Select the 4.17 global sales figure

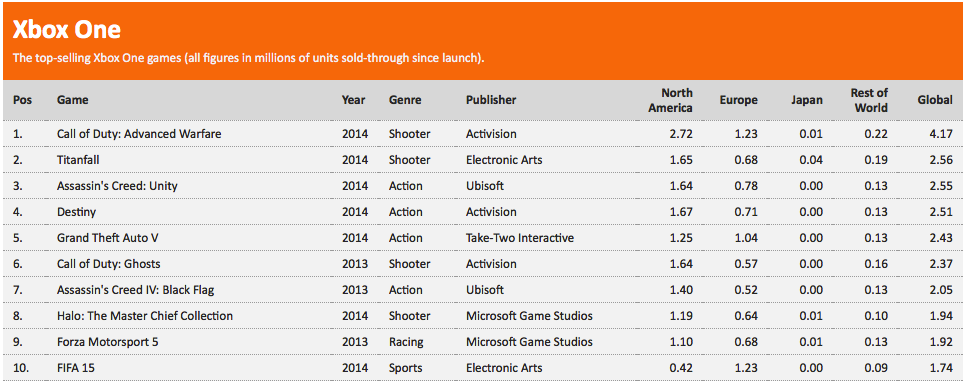(941, 133)
